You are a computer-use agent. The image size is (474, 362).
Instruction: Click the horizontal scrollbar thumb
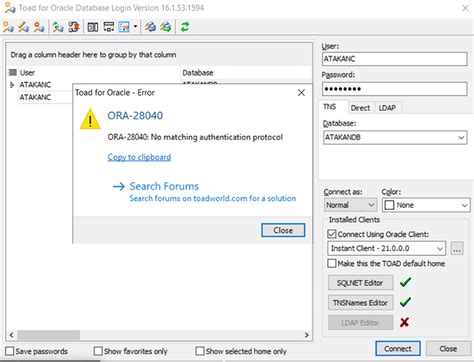click(x=48, y=335)
